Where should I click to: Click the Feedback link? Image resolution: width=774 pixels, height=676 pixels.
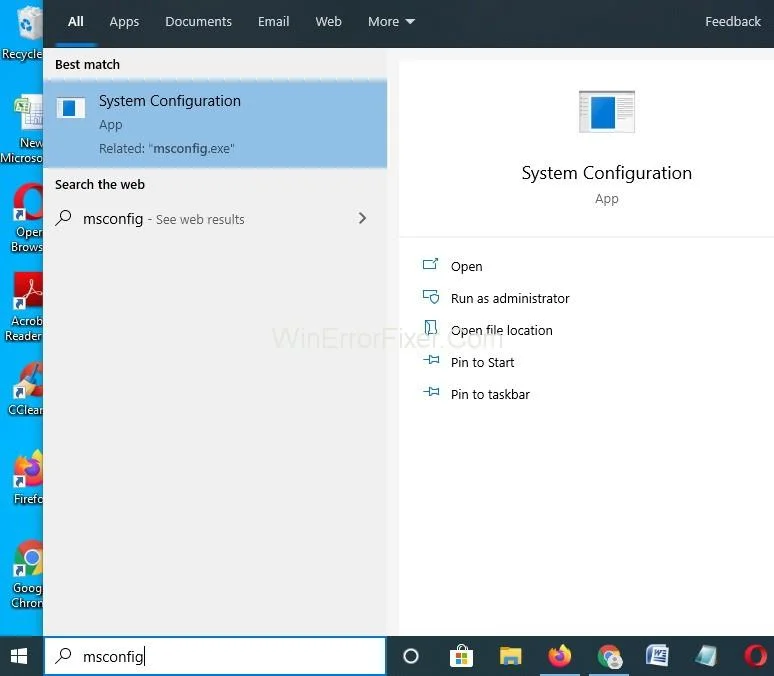click(732, 21)
